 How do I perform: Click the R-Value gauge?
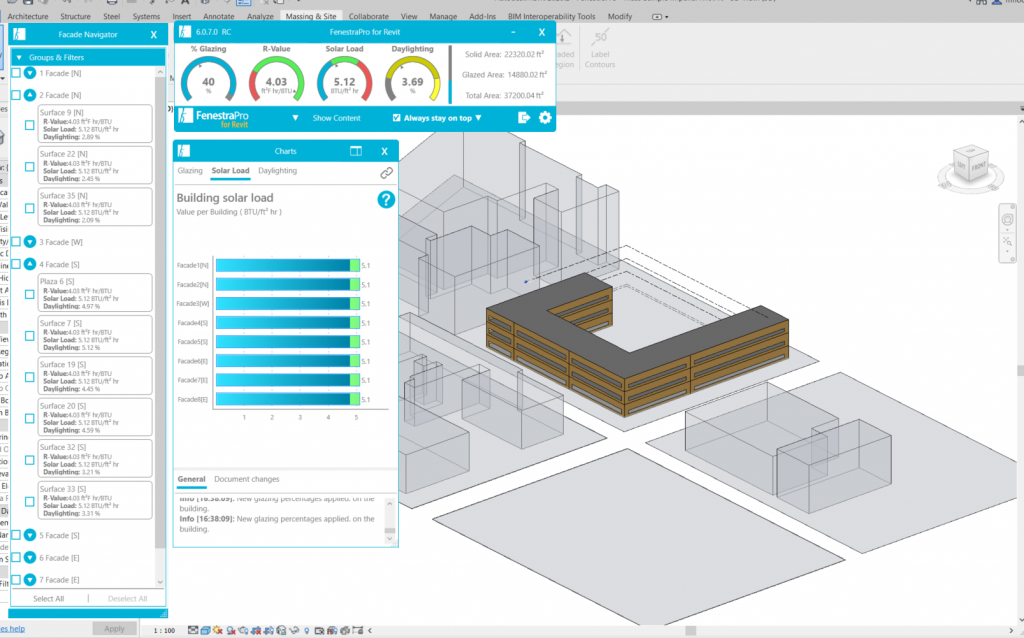click(x=276, y=79)
